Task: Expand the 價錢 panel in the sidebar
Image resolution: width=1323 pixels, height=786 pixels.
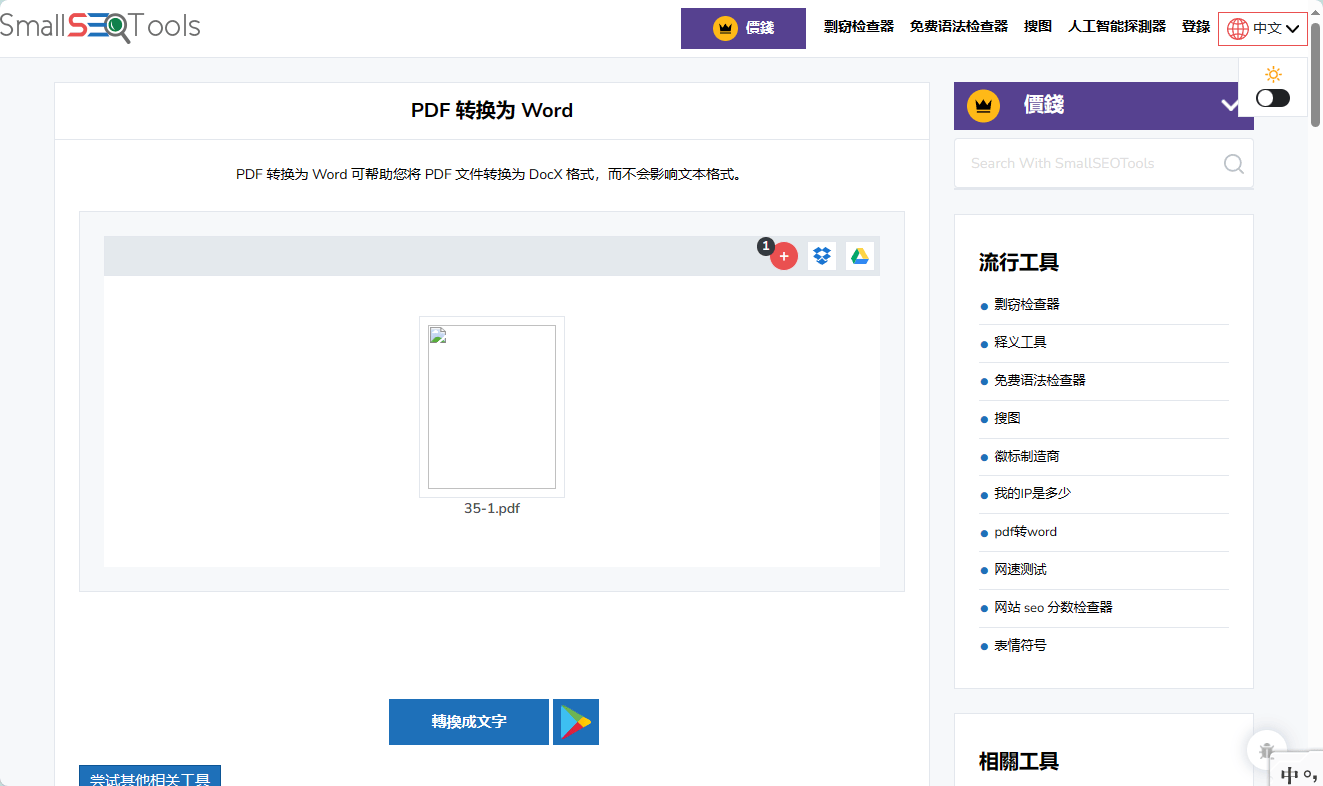Action: point(1229,105)
